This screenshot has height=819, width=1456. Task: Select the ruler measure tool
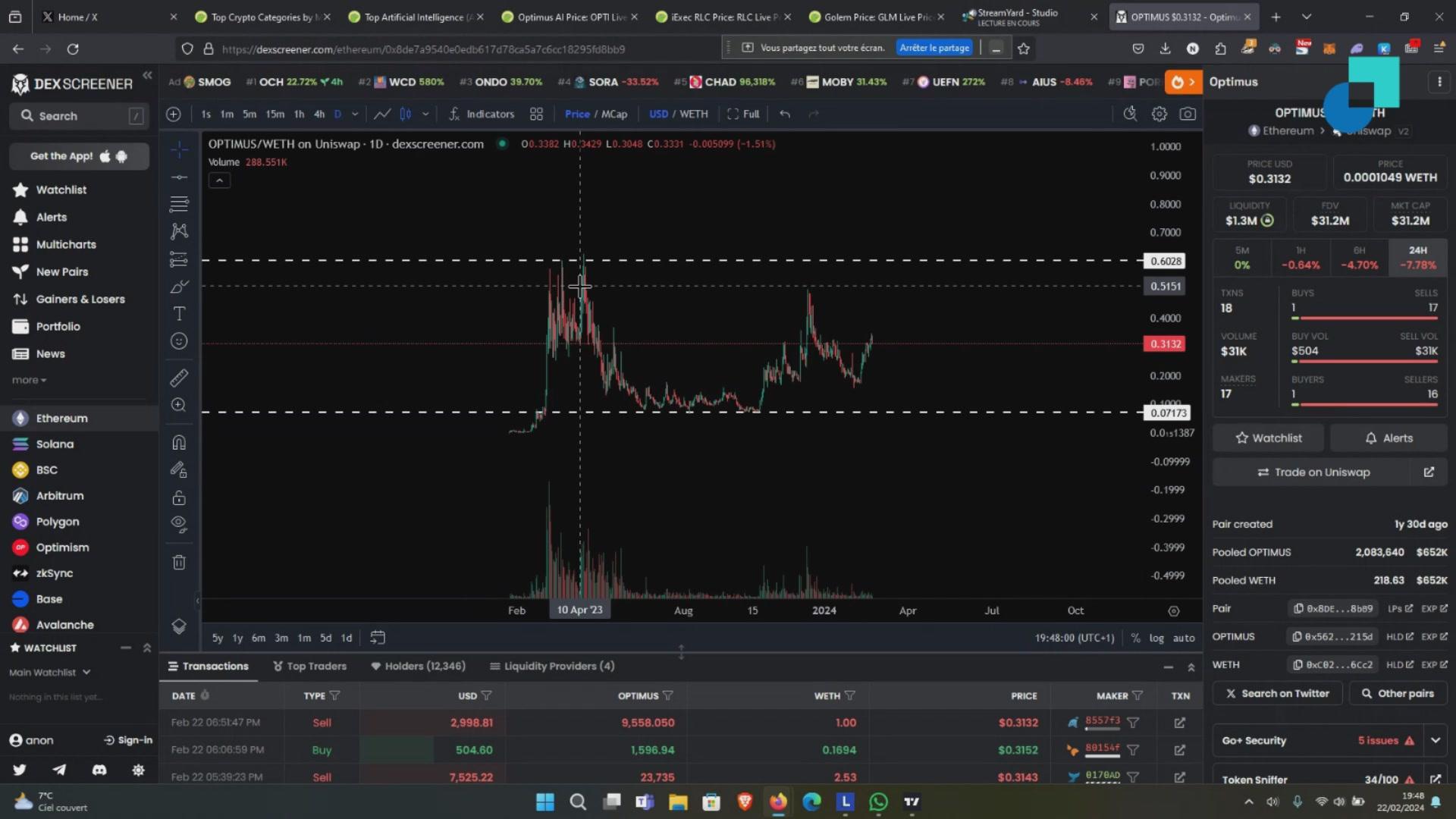[x=179, y=378]
